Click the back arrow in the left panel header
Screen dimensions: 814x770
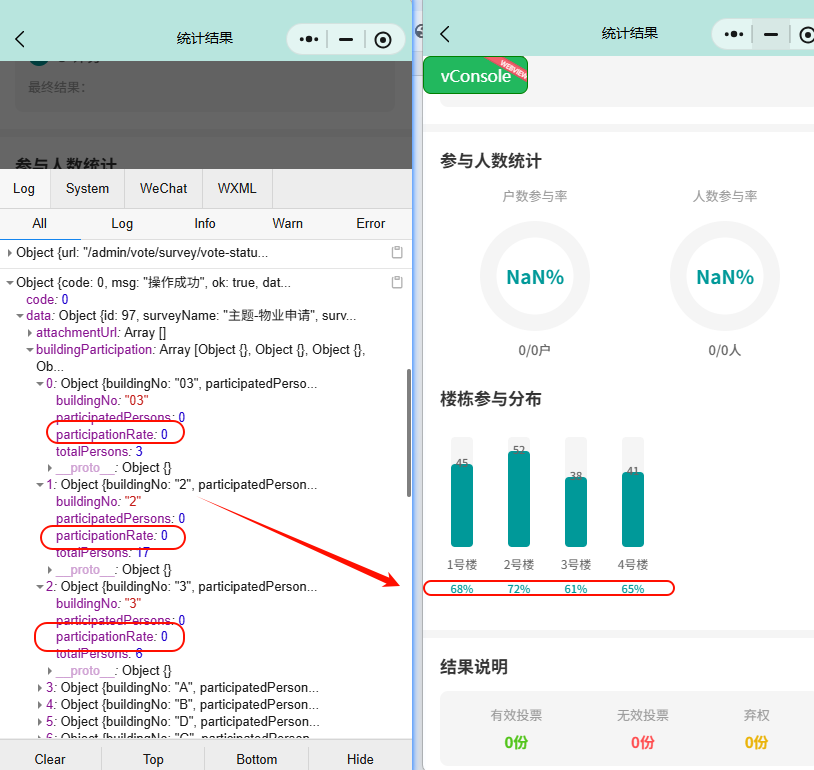(20, 39)
